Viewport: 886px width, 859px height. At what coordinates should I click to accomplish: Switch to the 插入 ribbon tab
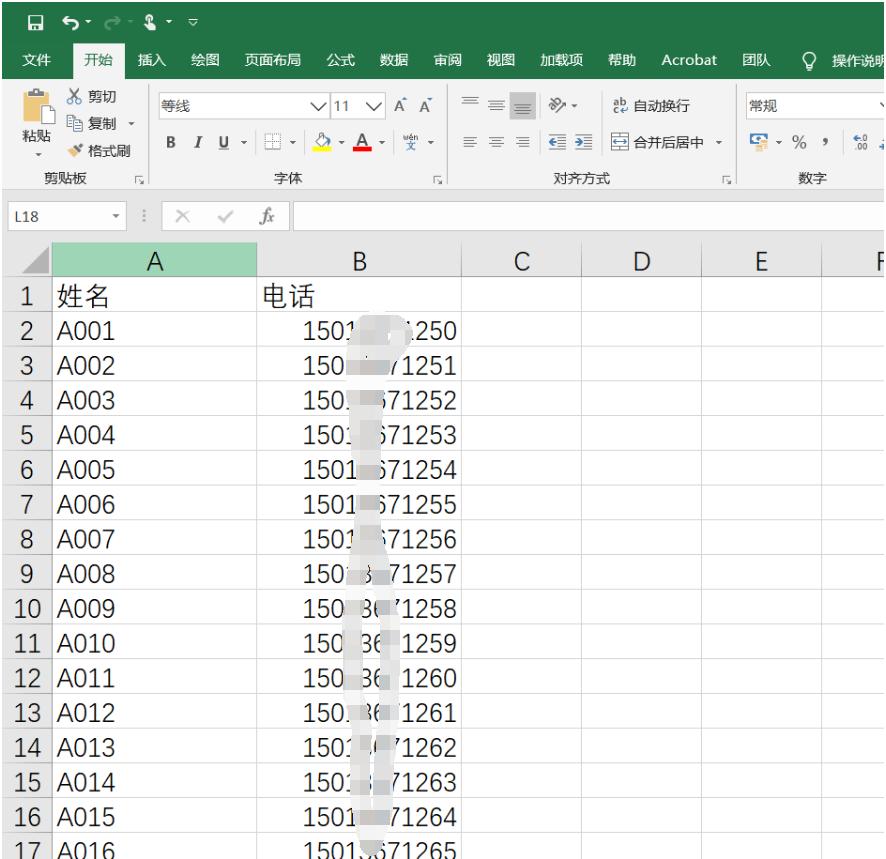(149, 59)
